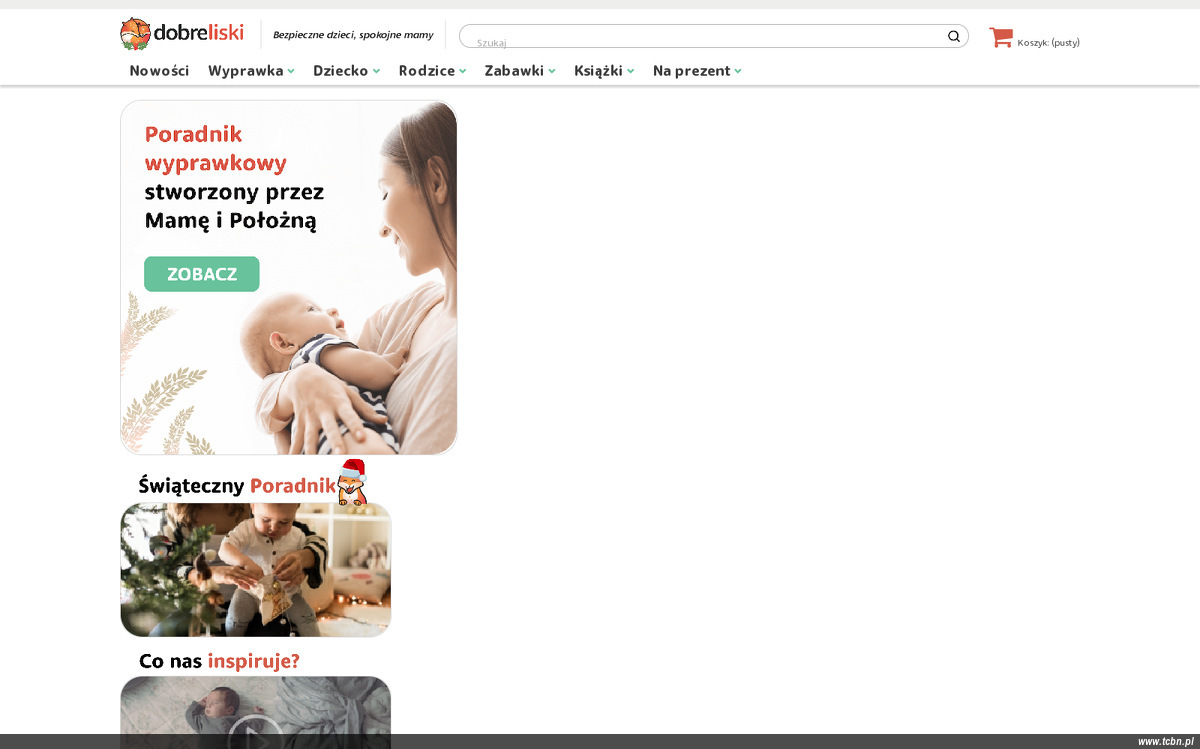The image size is (1200, 749).
Task: Click the Koszyk: (pusty) cart link
Action: [x=1048, y=42]
